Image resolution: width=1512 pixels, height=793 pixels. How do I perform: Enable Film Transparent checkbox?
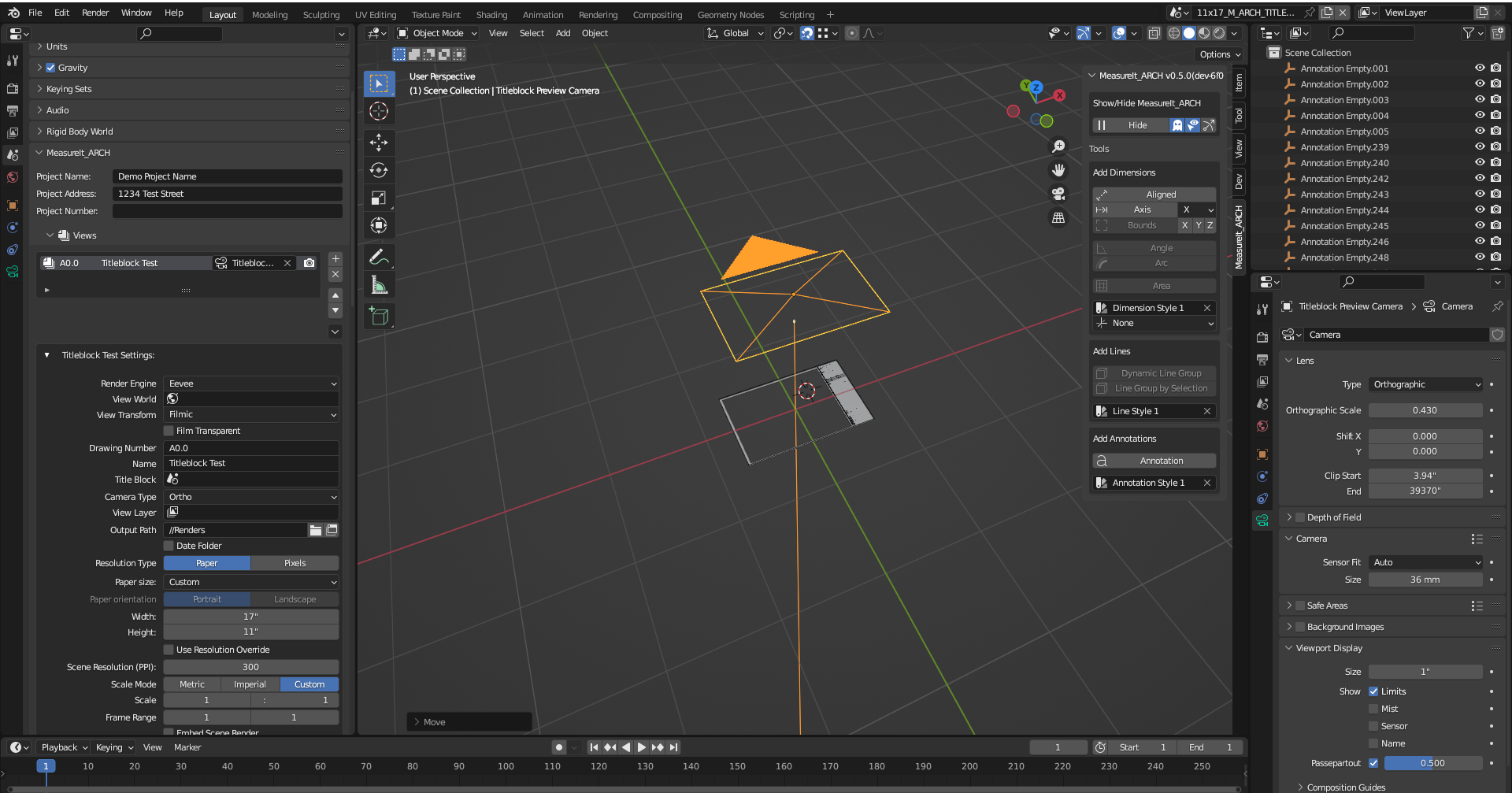[x=169, y=431]
